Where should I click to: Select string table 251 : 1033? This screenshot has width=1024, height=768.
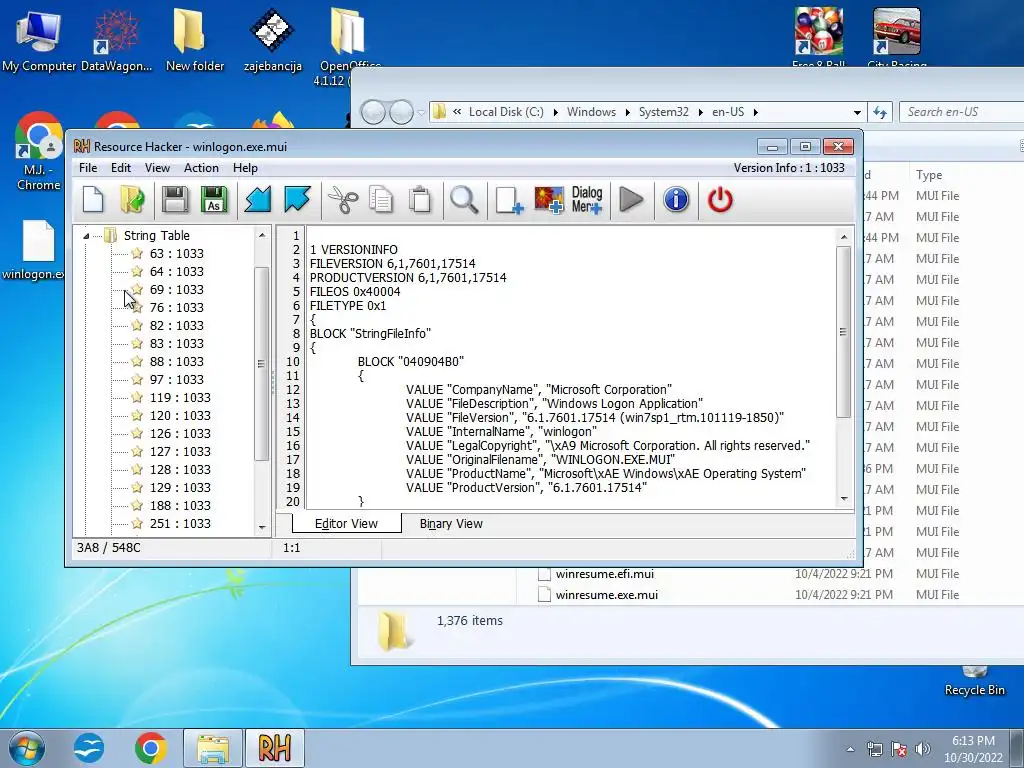click(x=180, y=524)
